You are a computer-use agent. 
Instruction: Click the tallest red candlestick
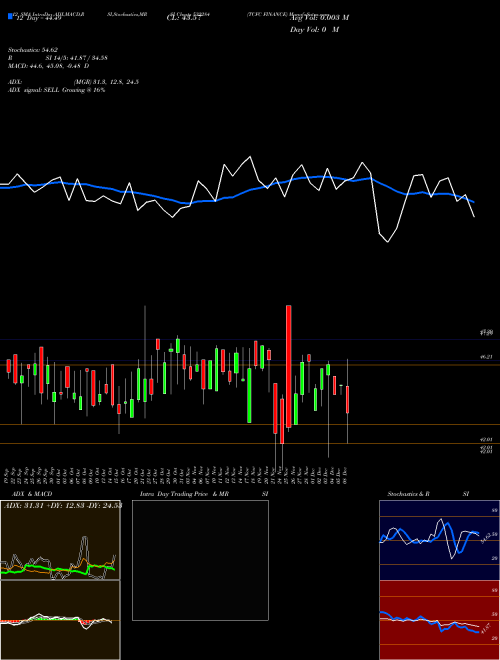coord(288,367)
